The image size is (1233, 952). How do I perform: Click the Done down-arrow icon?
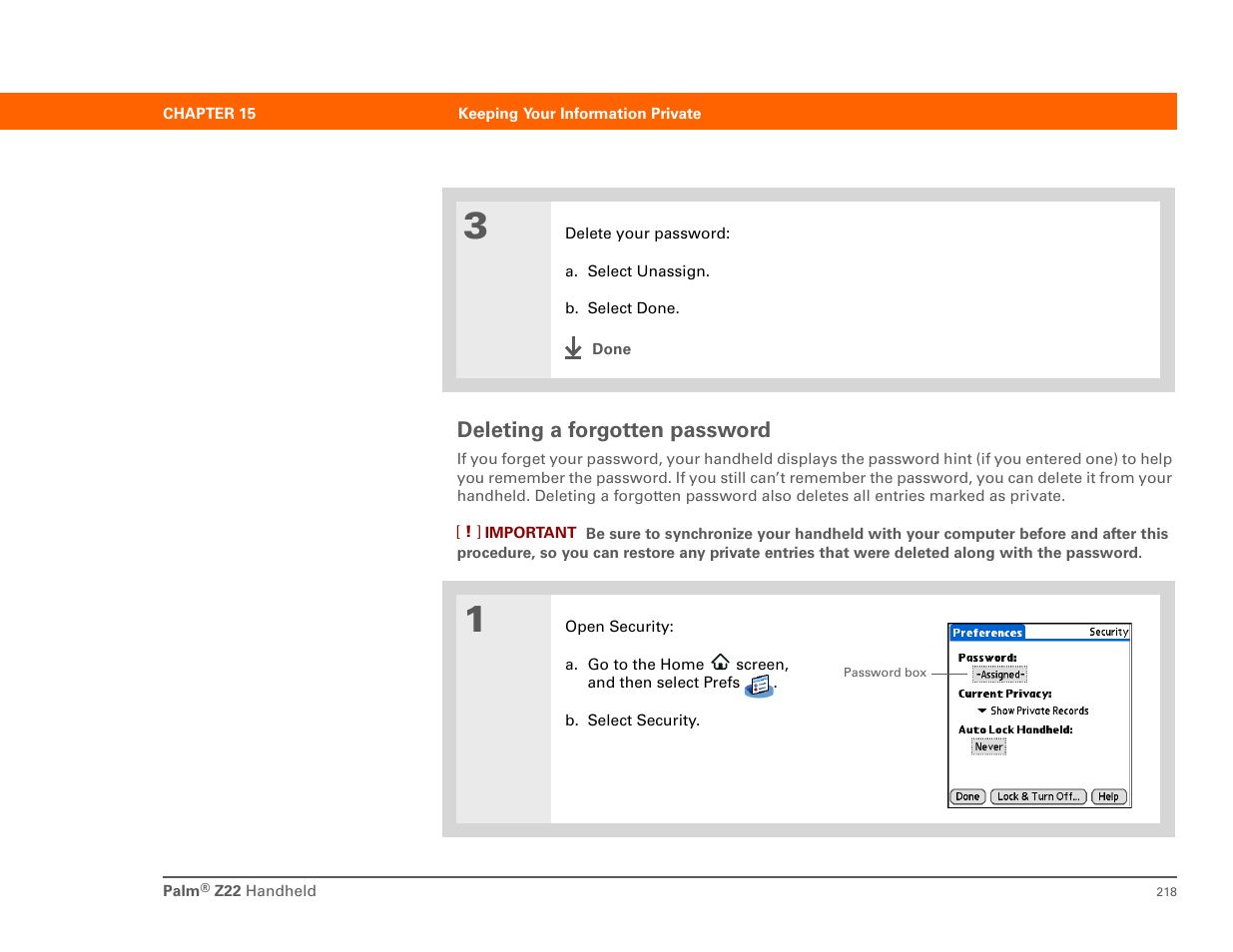573,348
